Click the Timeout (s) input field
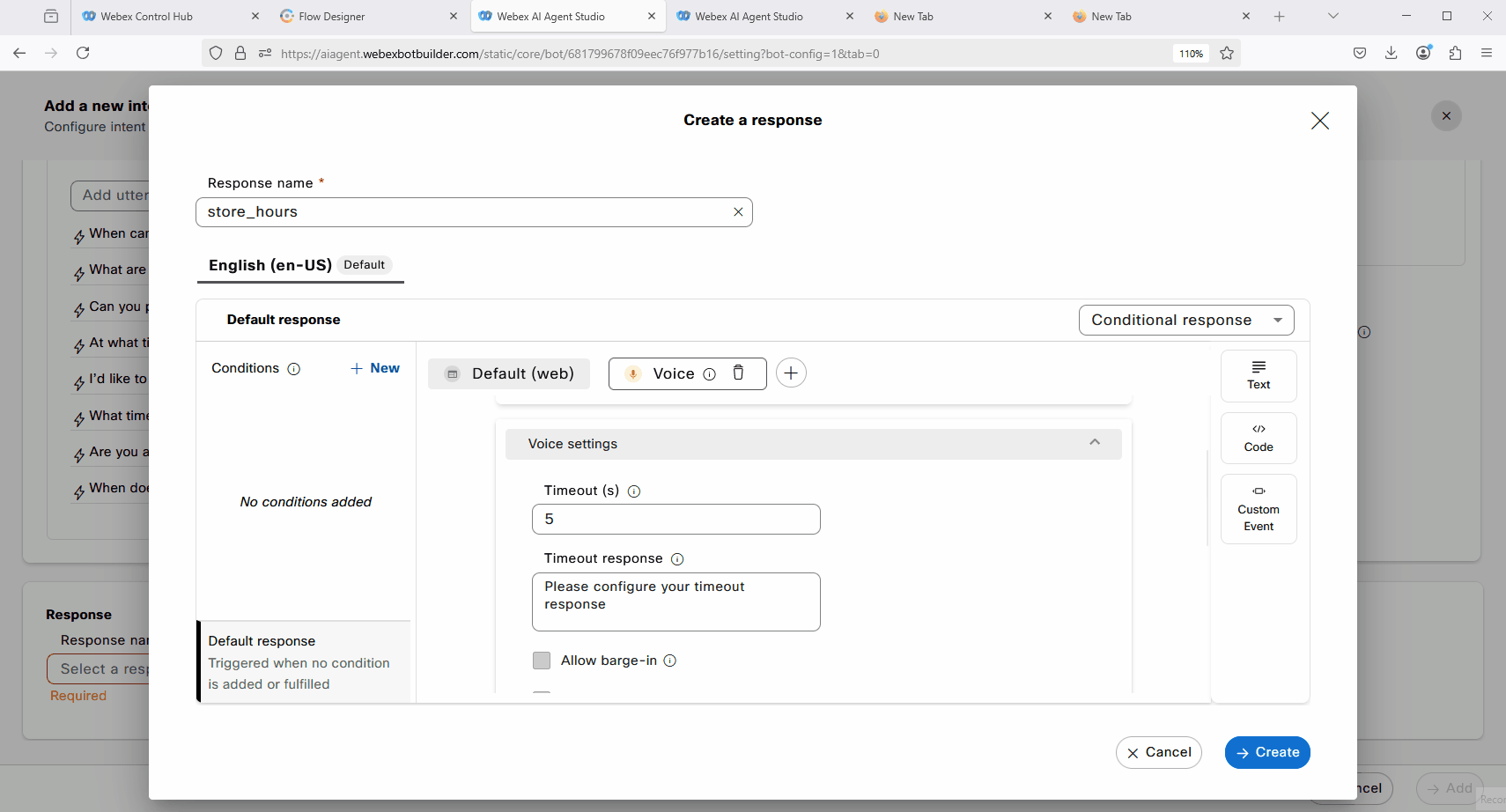 point(675,519)
